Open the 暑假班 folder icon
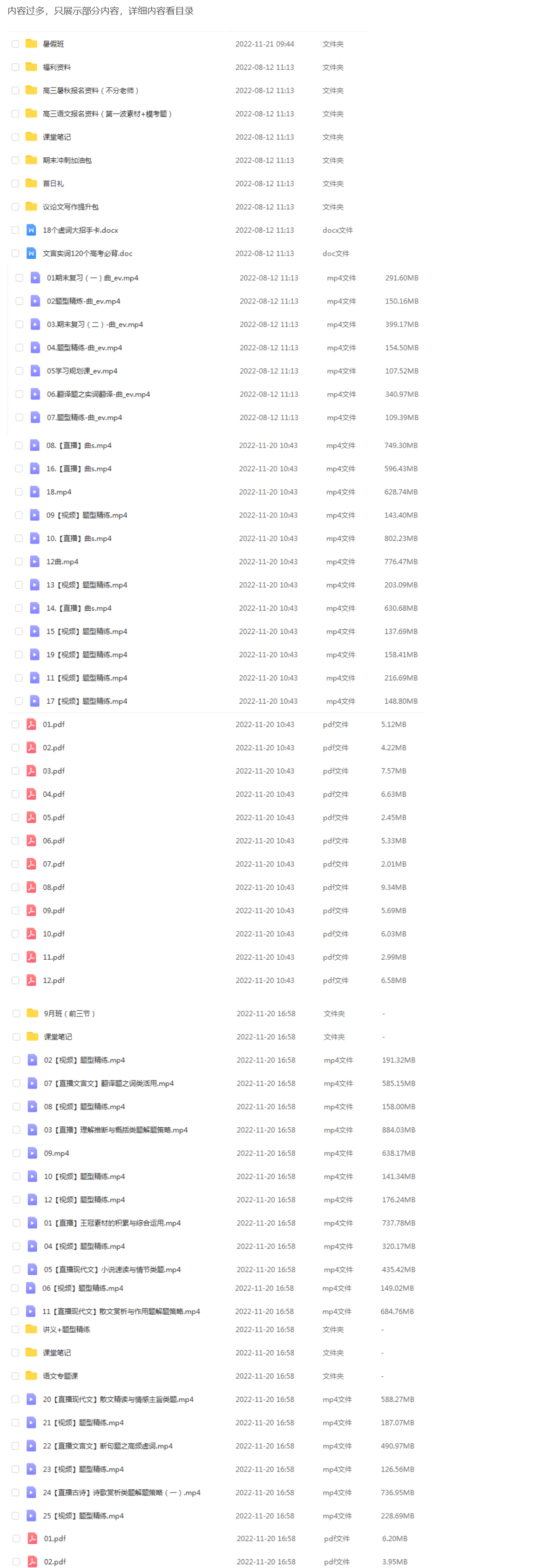The image size is (560, 1568). [x=31, y=44]
